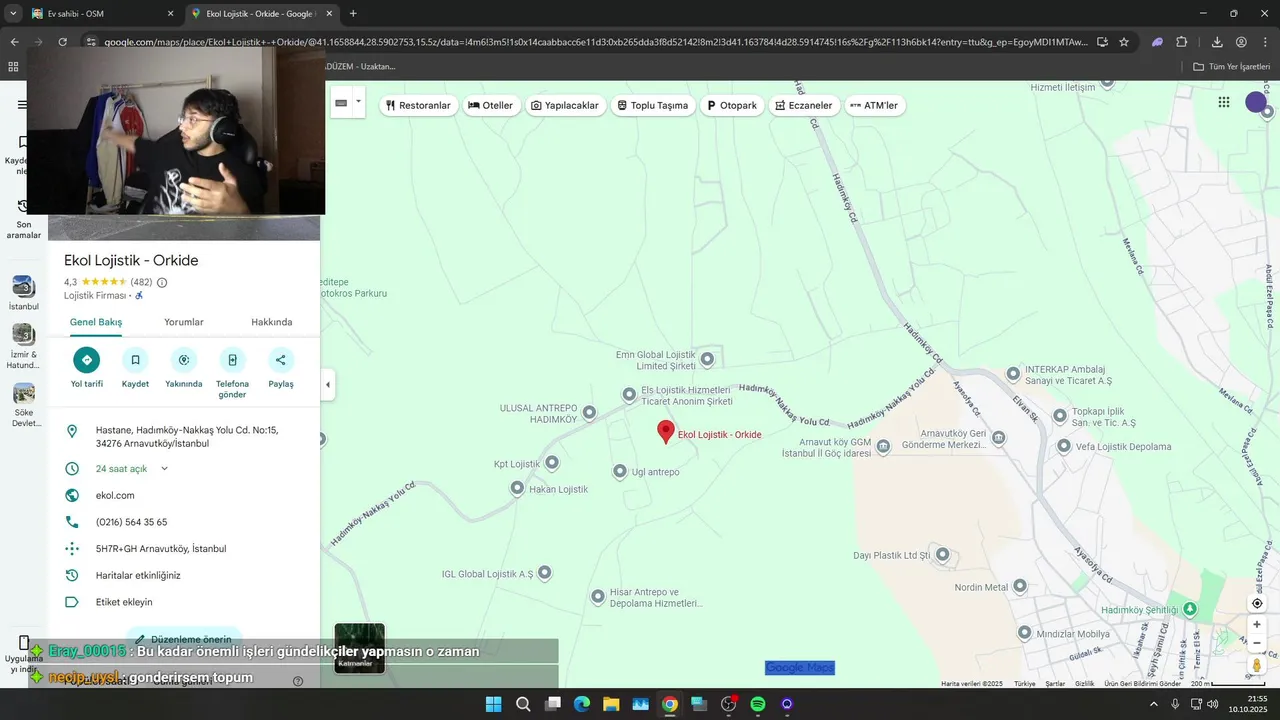Click the Chrome address bar URL
The height and width of the screenshot is (720, 1280).
pyautogui.click(x=596, y=42)
